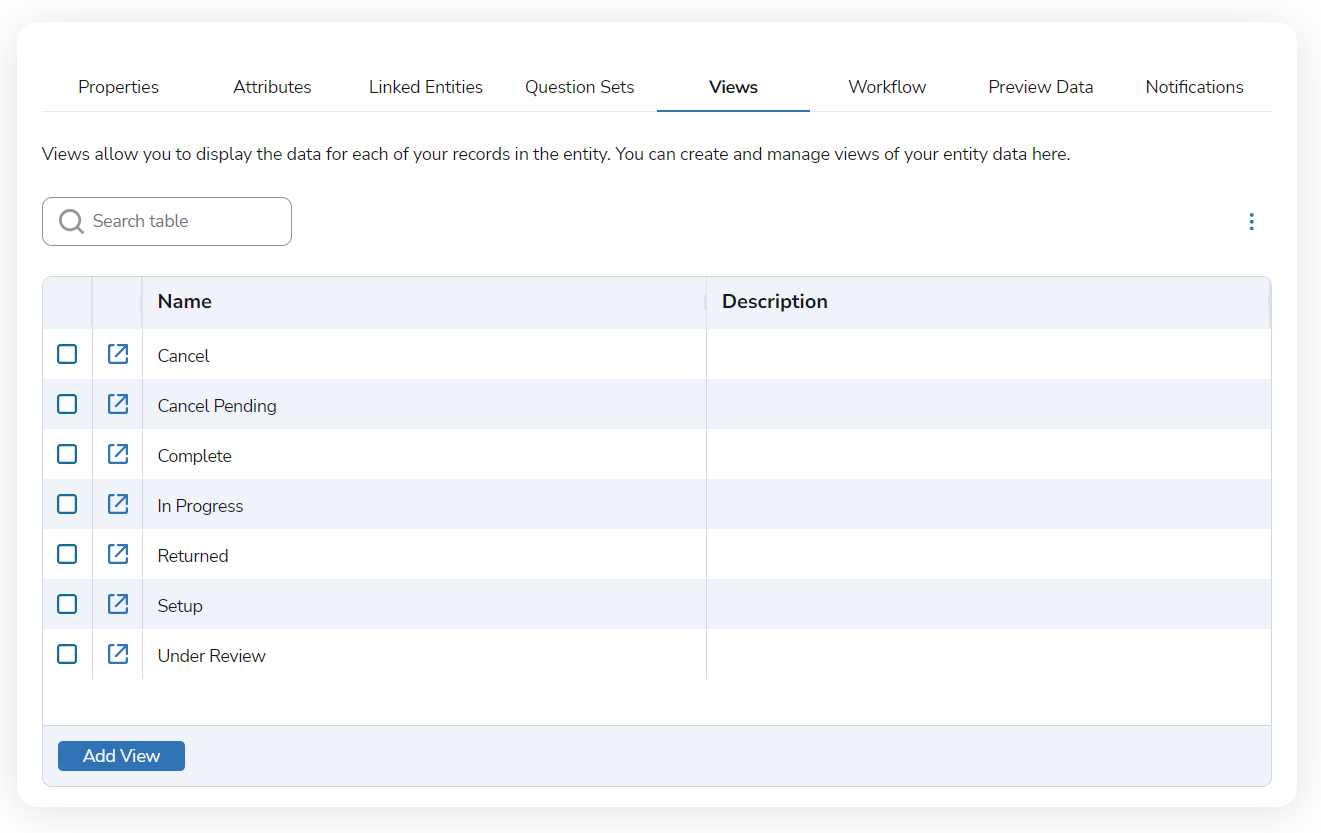Sort by the Description column header

(988, 302)
